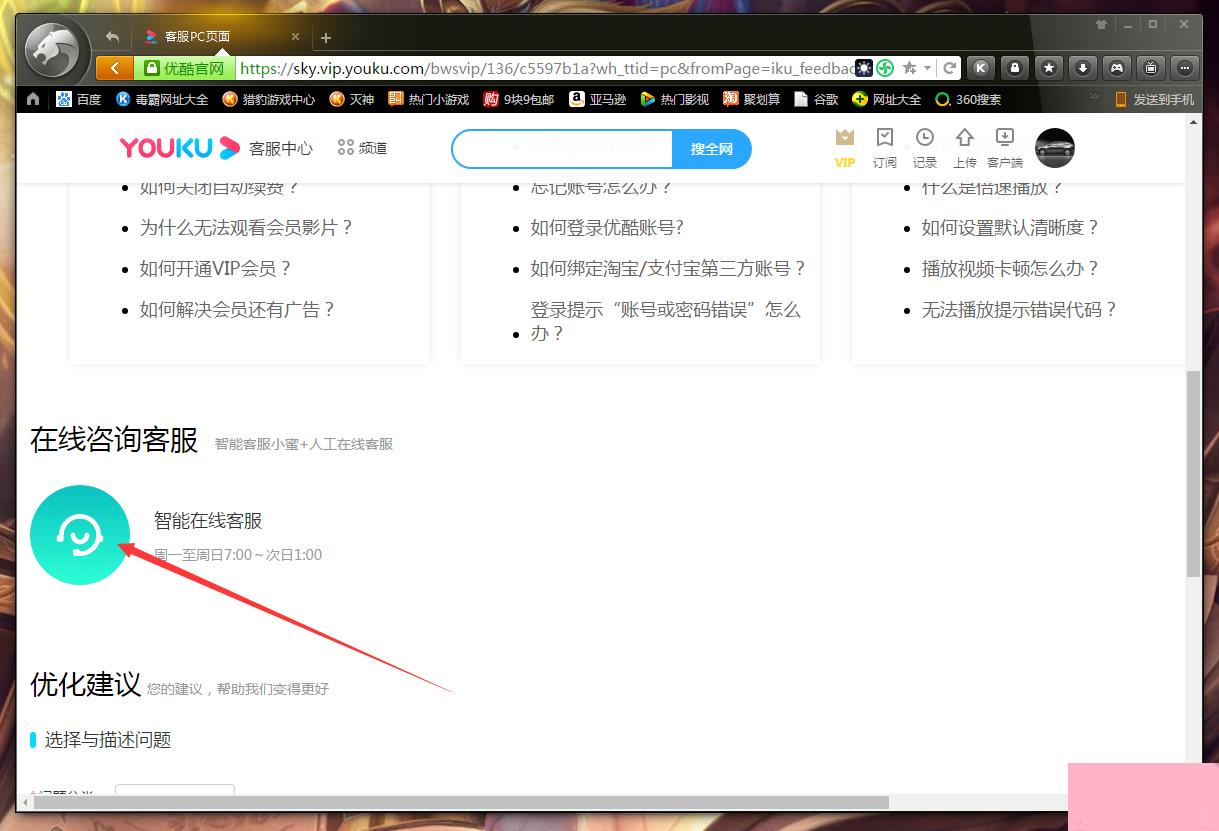Click the Cheetah browser logo button
Screen dimensions: 1219x831
point(53,50)
